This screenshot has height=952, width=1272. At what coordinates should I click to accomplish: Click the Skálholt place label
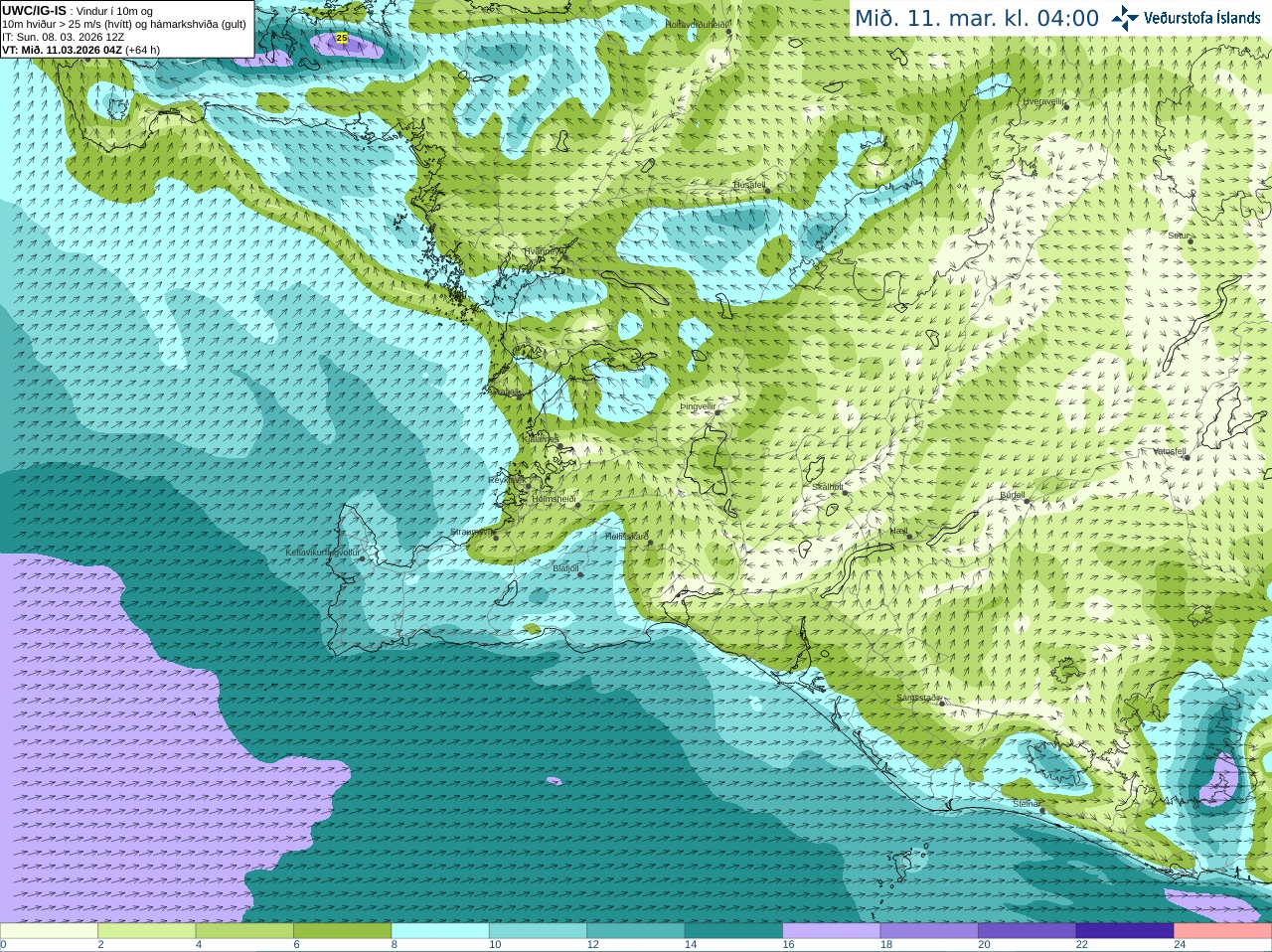tap(828, 487)
